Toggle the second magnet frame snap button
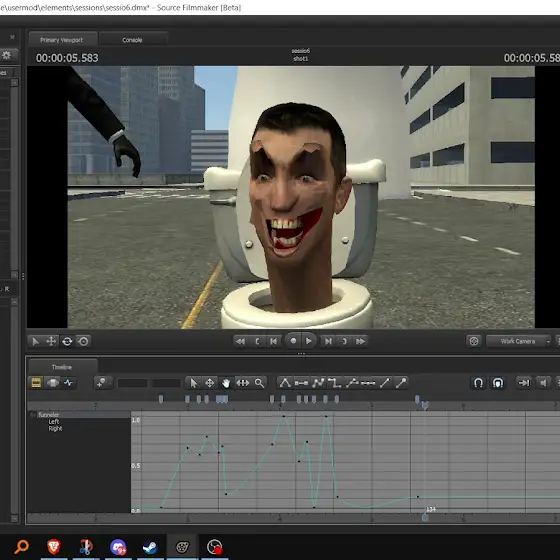The height and width of the screenshot is (560, 560). point(498,383)
